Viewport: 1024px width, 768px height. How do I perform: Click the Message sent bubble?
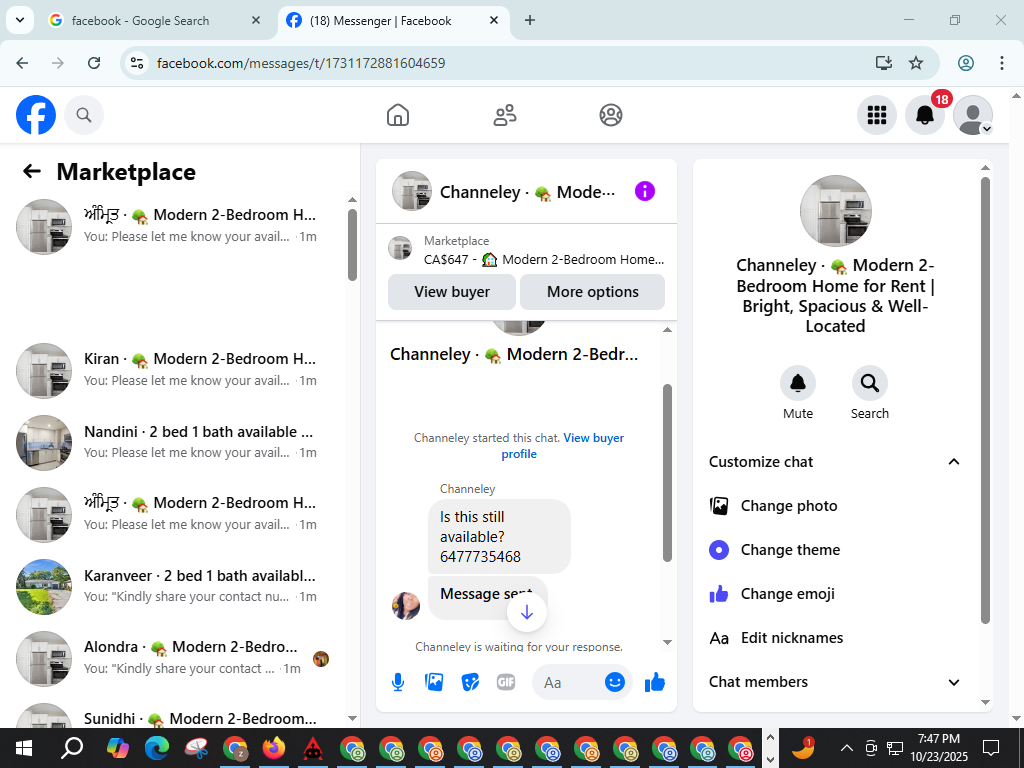click(x=487, y=597)
